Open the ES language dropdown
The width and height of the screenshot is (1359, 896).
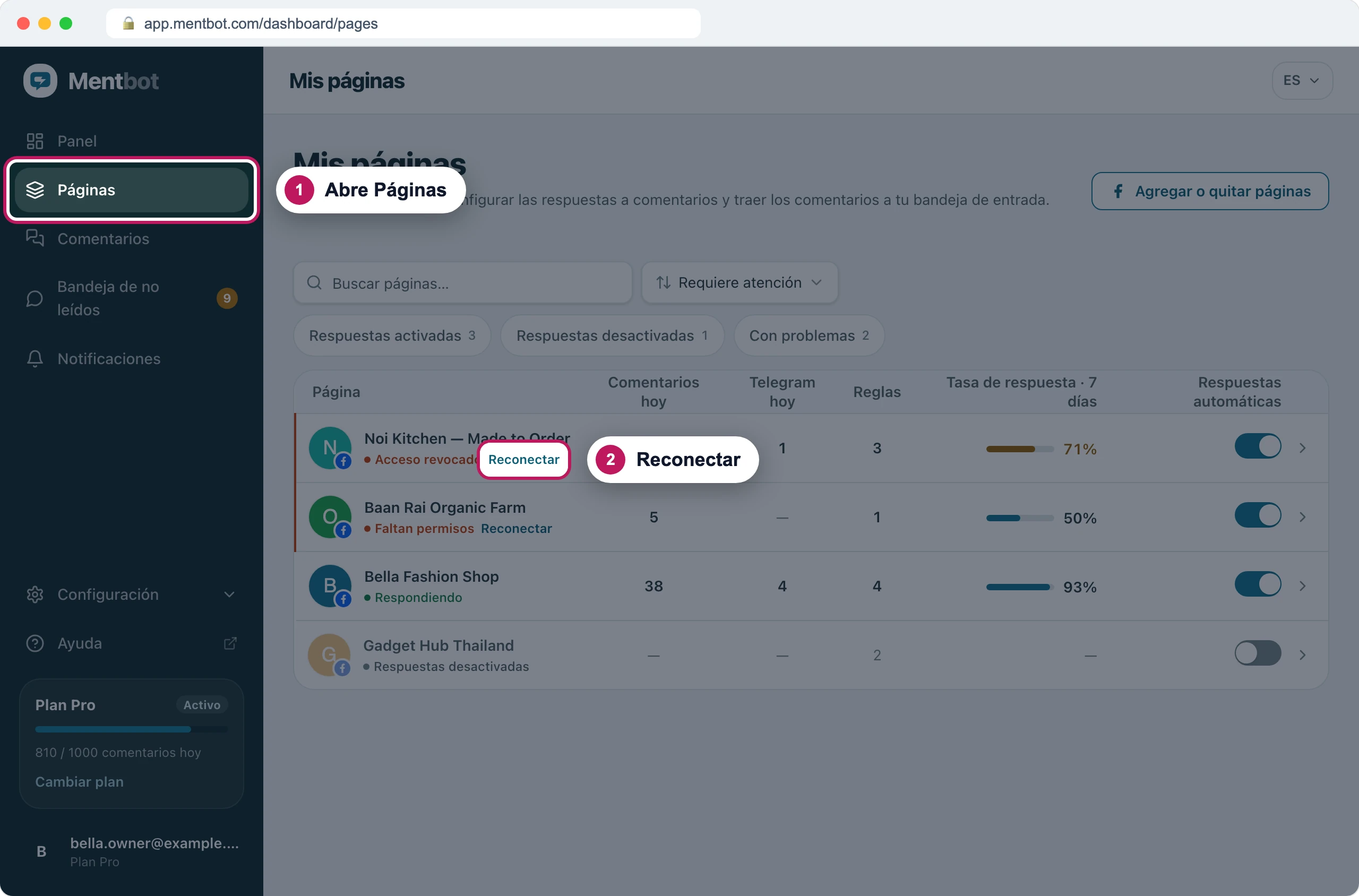(x=1302, y=81)
